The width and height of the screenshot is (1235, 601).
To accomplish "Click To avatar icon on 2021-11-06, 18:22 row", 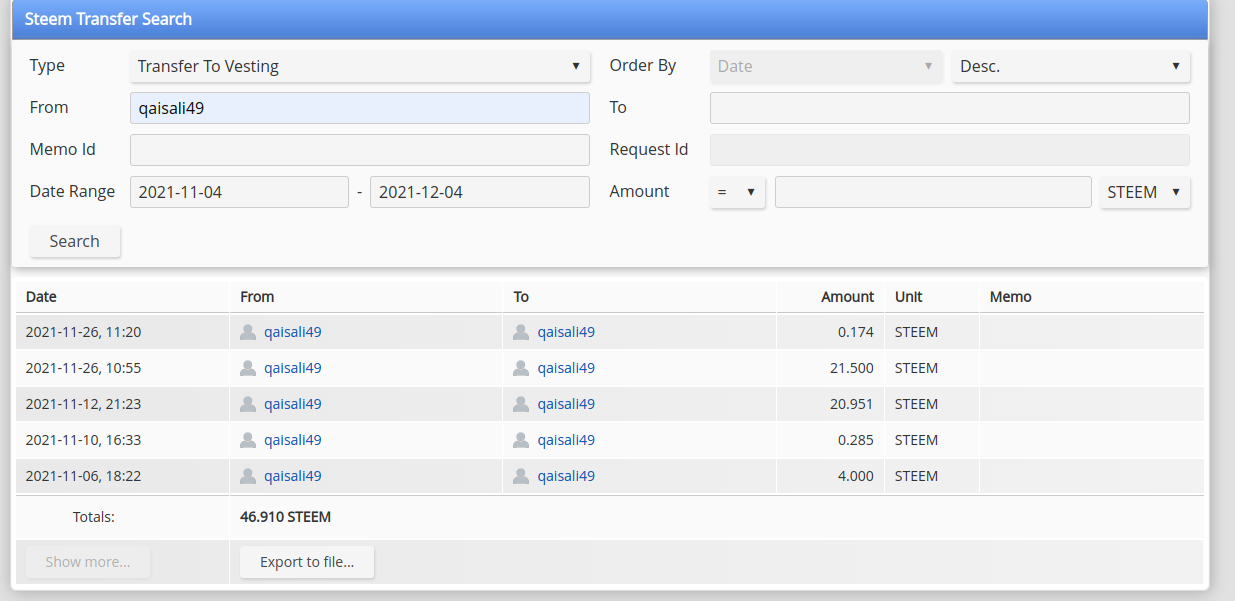I will [521, 476].
